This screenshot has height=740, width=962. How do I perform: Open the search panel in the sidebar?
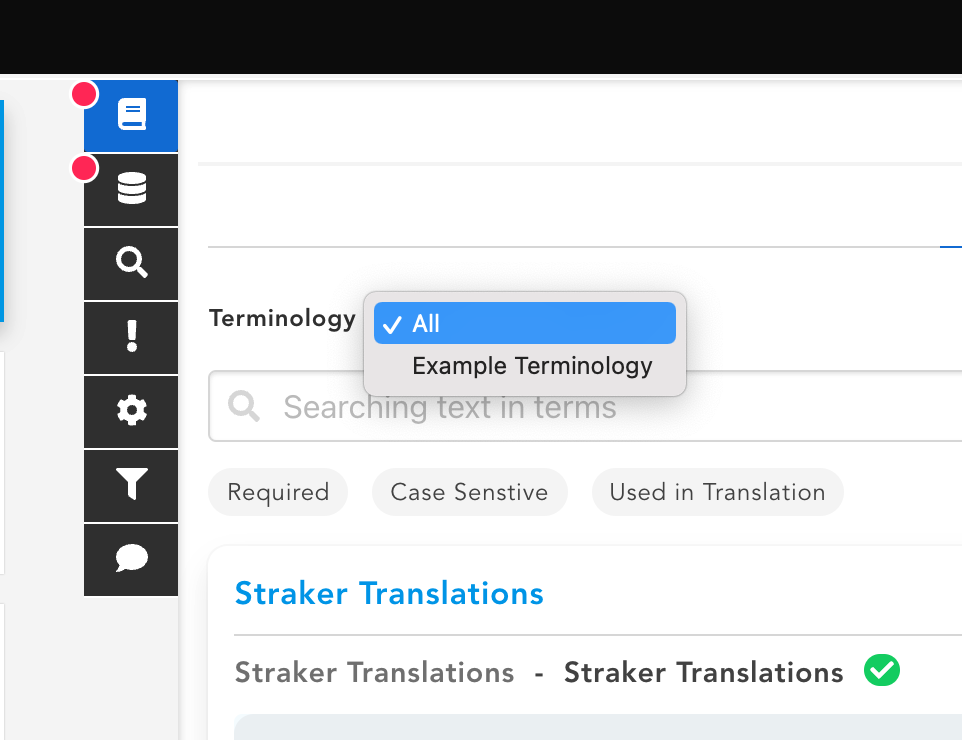pos(131,263)
